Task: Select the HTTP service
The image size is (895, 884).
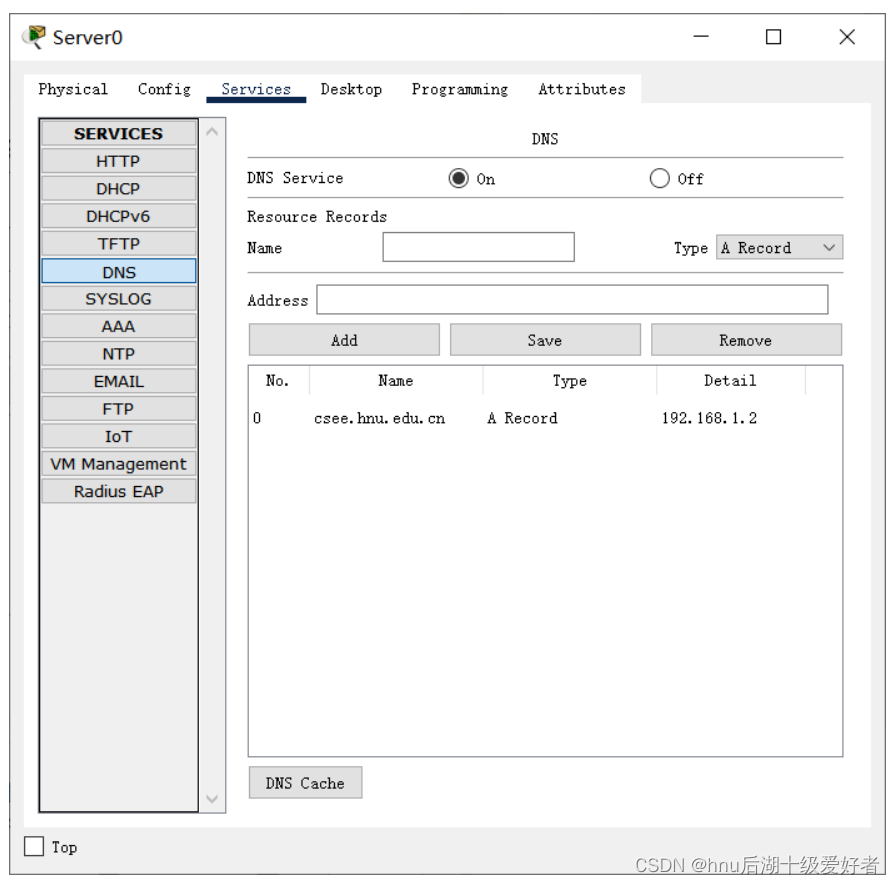Action: pos(119,162)
